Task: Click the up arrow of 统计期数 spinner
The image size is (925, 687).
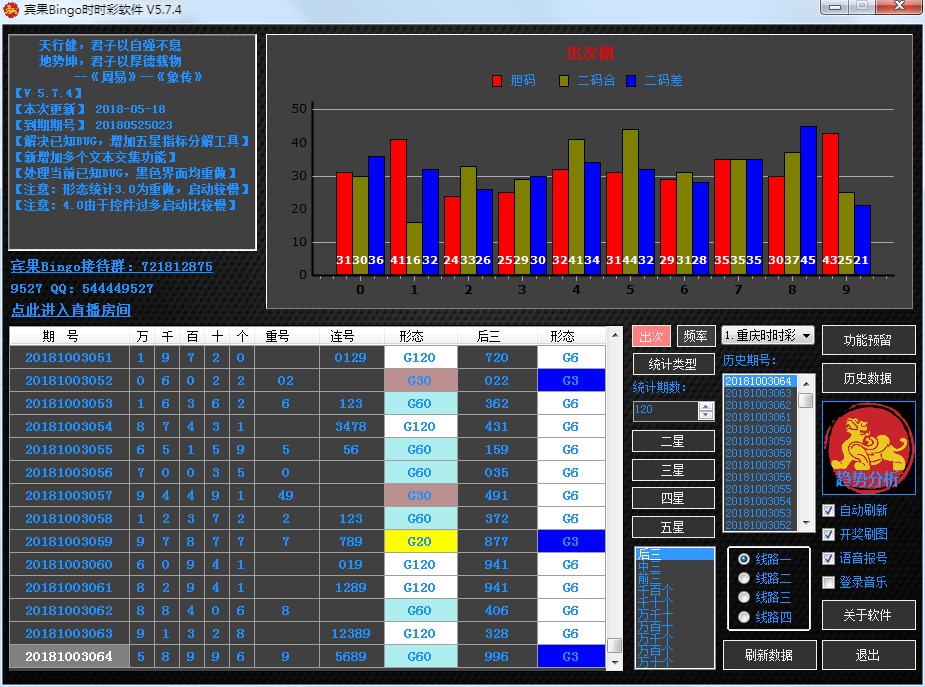Action: click(705, 406)
